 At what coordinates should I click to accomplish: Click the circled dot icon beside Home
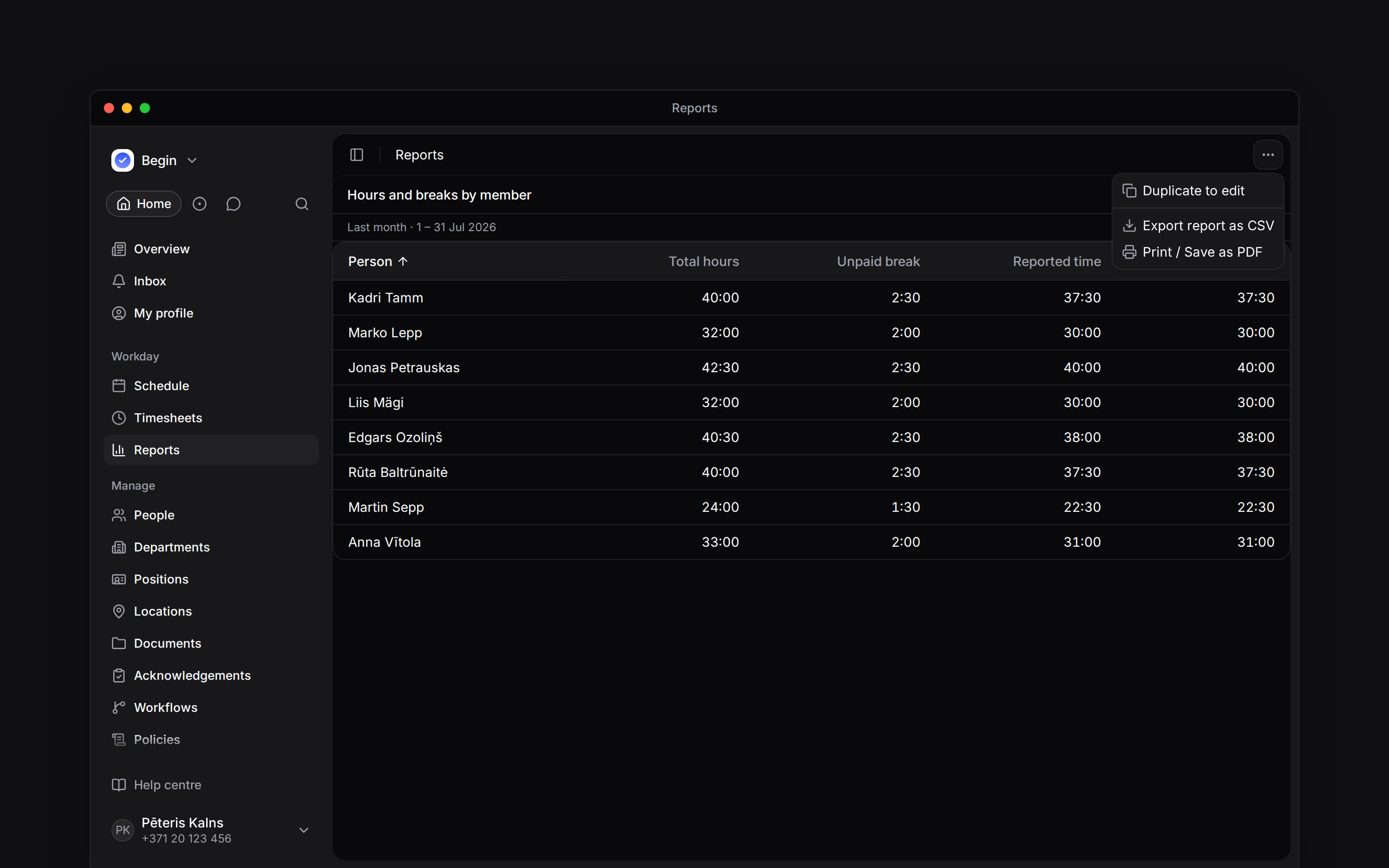pyautogui.click(x=199, y=204)
